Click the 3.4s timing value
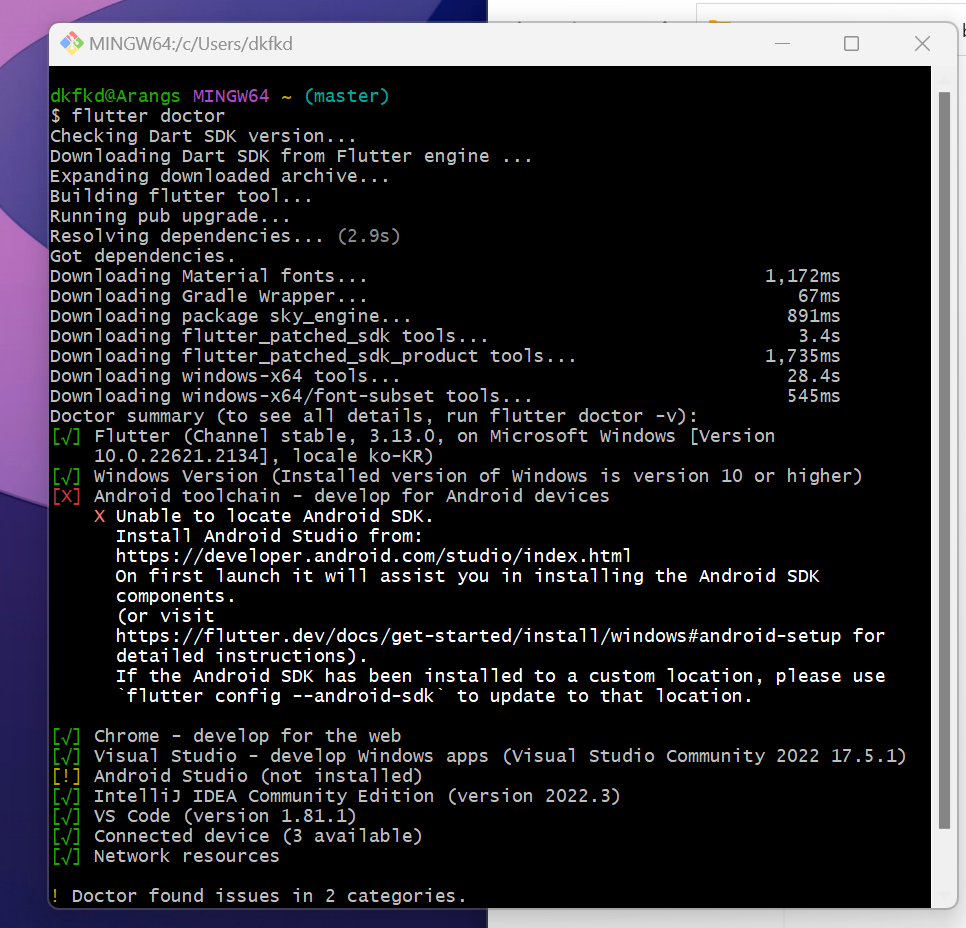This screenshot has width=966, height=928. click(x=819, y=336)
